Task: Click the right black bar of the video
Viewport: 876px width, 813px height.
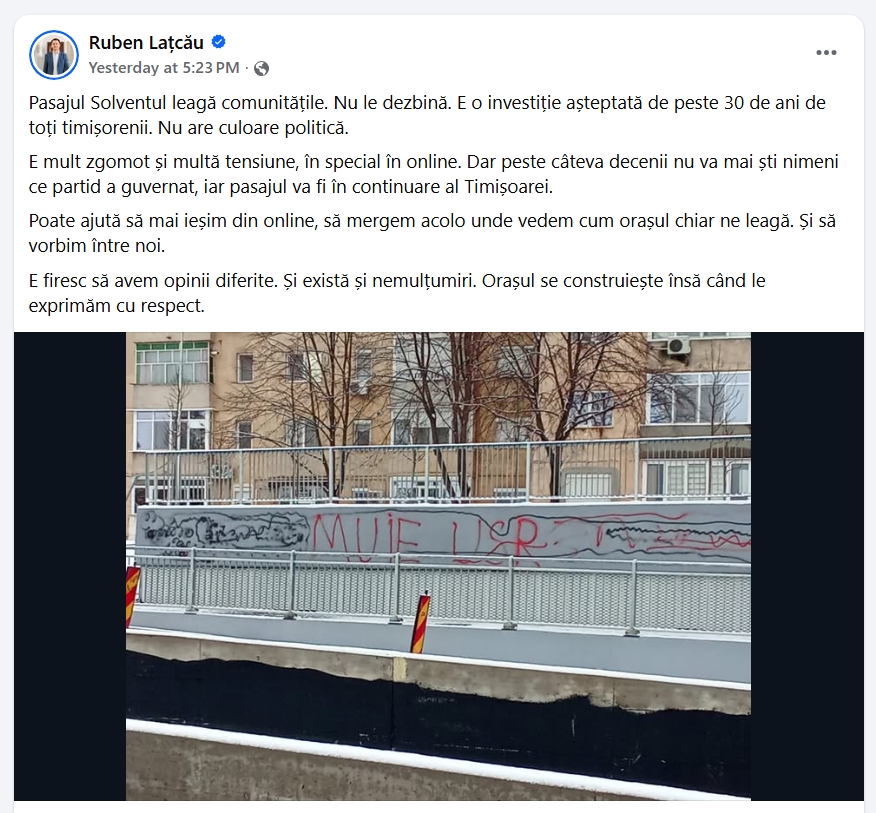Action: point(807,566)
